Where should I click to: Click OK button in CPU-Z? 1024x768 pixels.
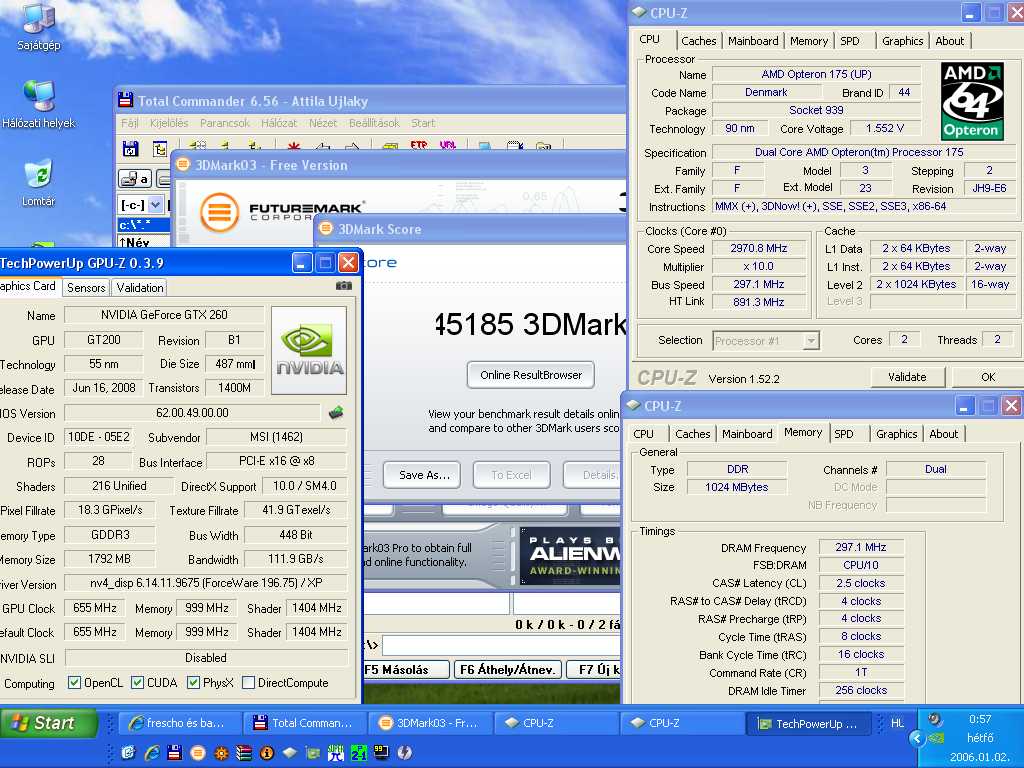(x=987, y=377)
